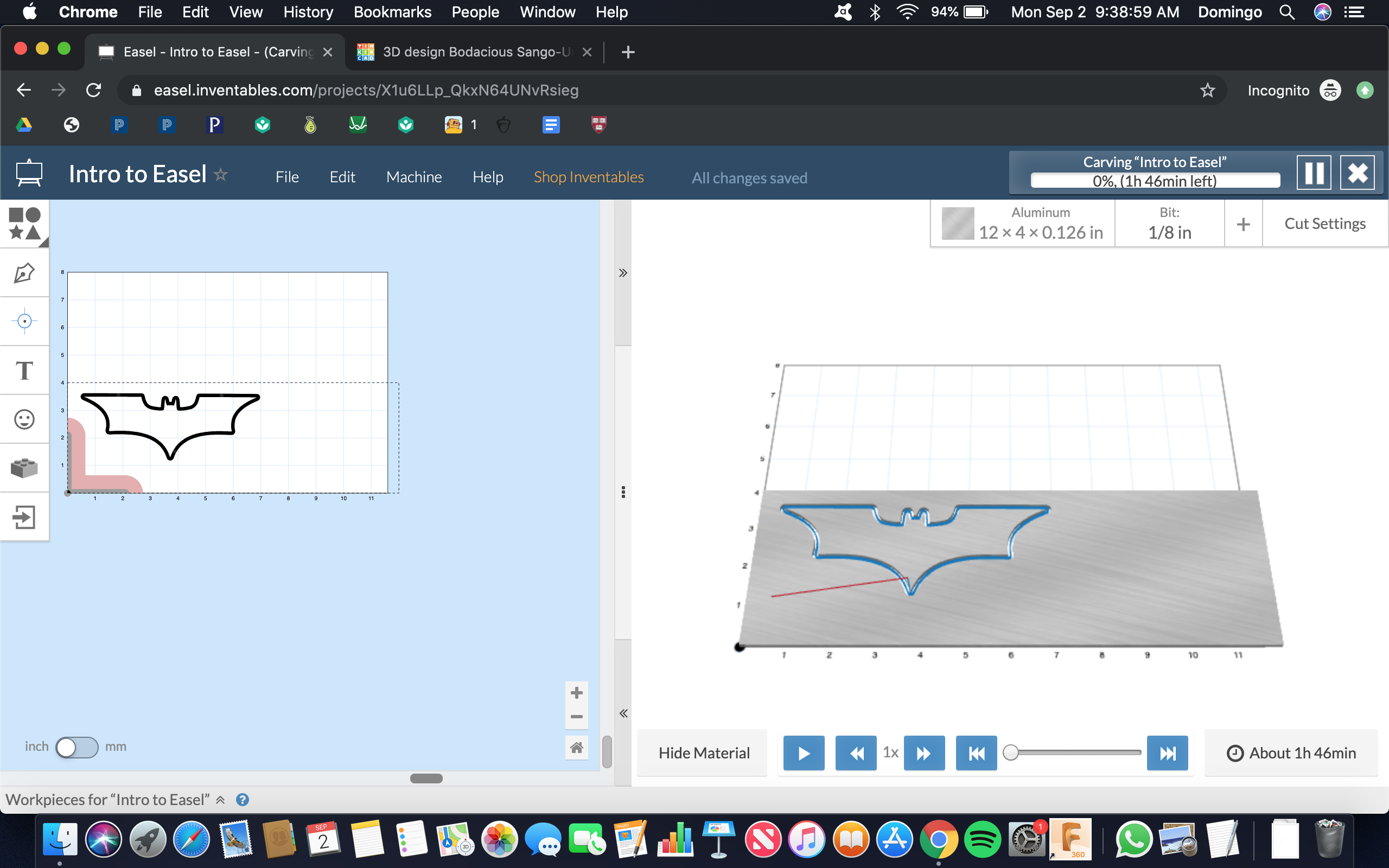Click the About 1h 46min time estimate
1389x868 pixels.
point(1291,752)
